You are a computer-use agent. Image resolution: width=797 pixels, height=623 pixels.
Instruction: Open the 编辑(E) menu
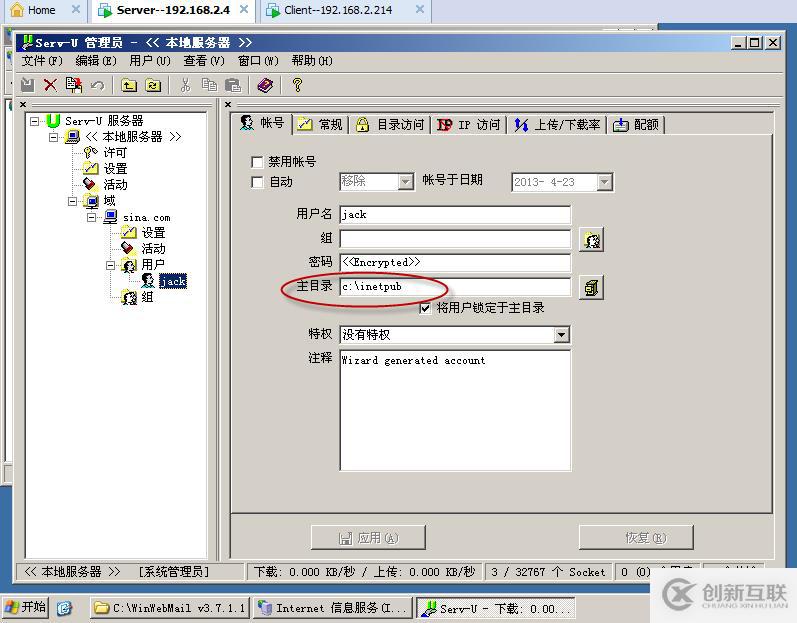(x=96, y=61)
